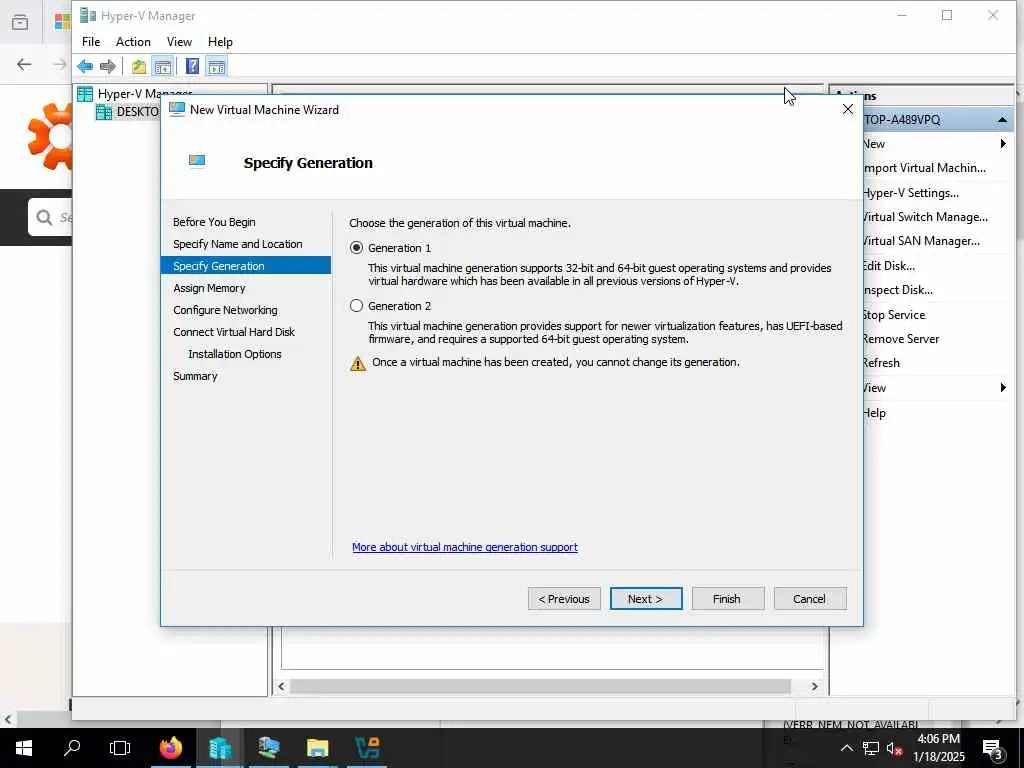Click the Finish button in the wizard
The width and height of the screenshot is (1024, 768).
point(728,599)
